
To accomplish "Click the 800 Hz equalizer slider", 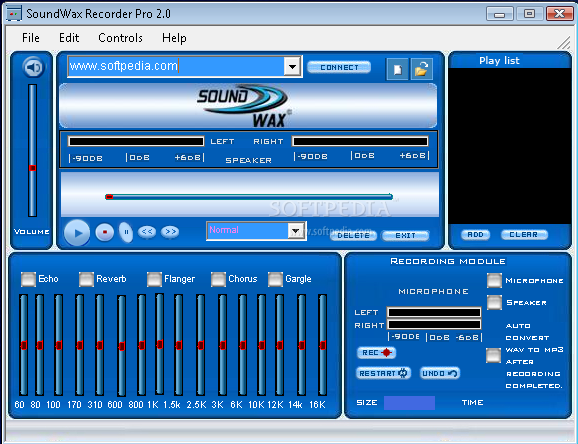I will pos(142,345).
